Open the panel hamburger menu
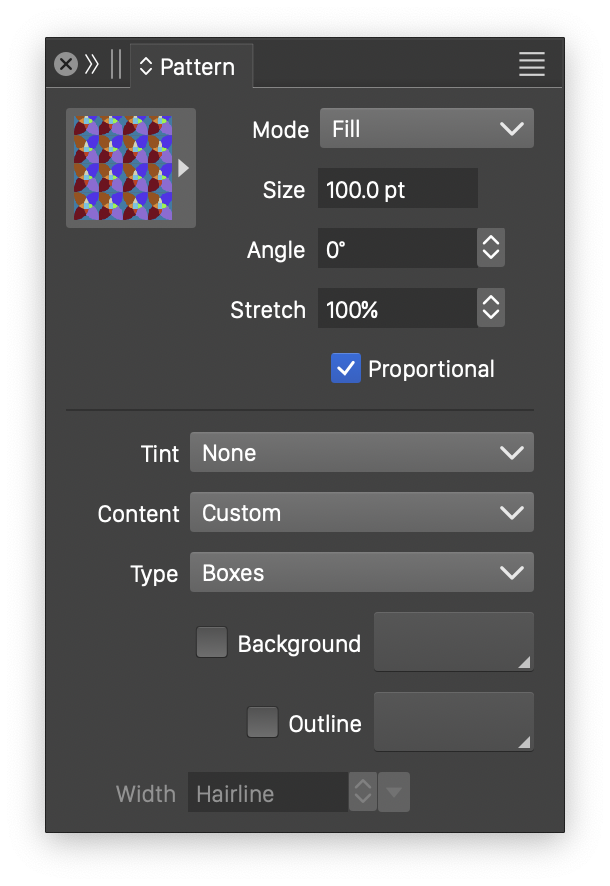The width and height of the screenshot is (610, 886). 532,65
